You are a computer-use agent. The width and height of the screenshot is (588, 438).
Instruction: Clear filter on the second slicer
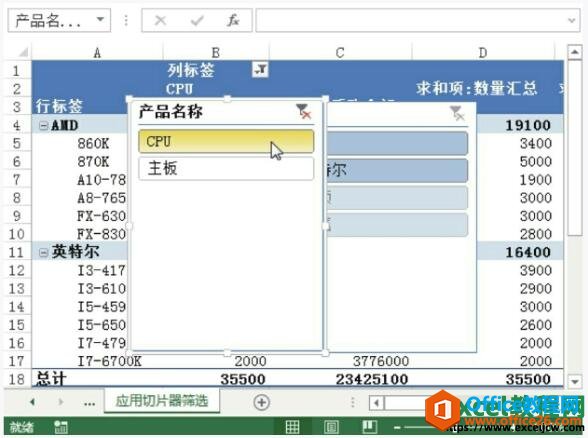pos(457,113)
